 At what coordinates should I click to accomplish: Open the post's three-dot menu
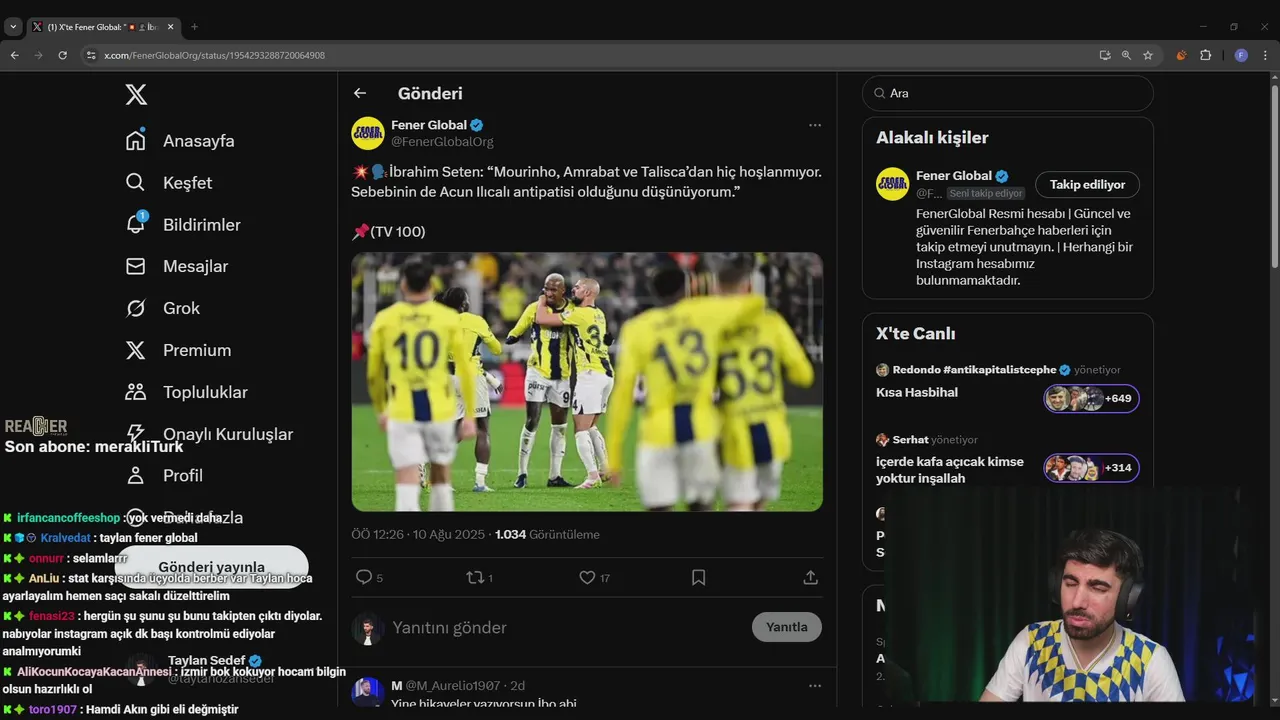815,125
